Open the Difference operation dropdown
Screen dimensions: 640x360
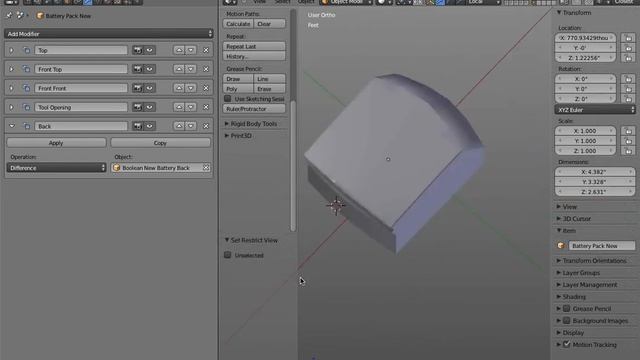56,168
